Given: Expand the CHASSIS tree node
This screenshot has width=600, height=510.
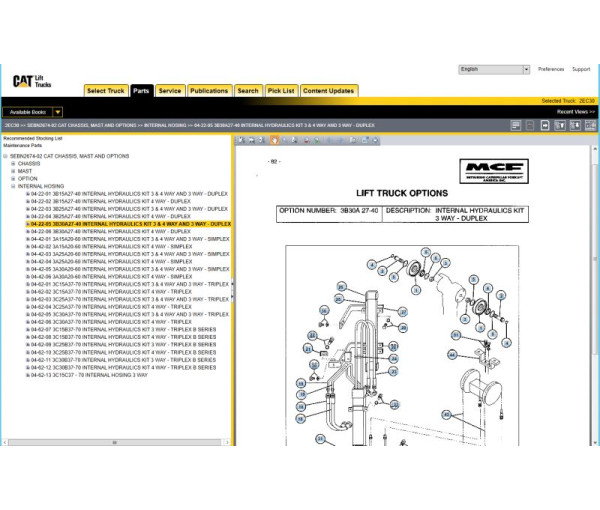Looking at the screenshot, I should click(x=14, y=163).
